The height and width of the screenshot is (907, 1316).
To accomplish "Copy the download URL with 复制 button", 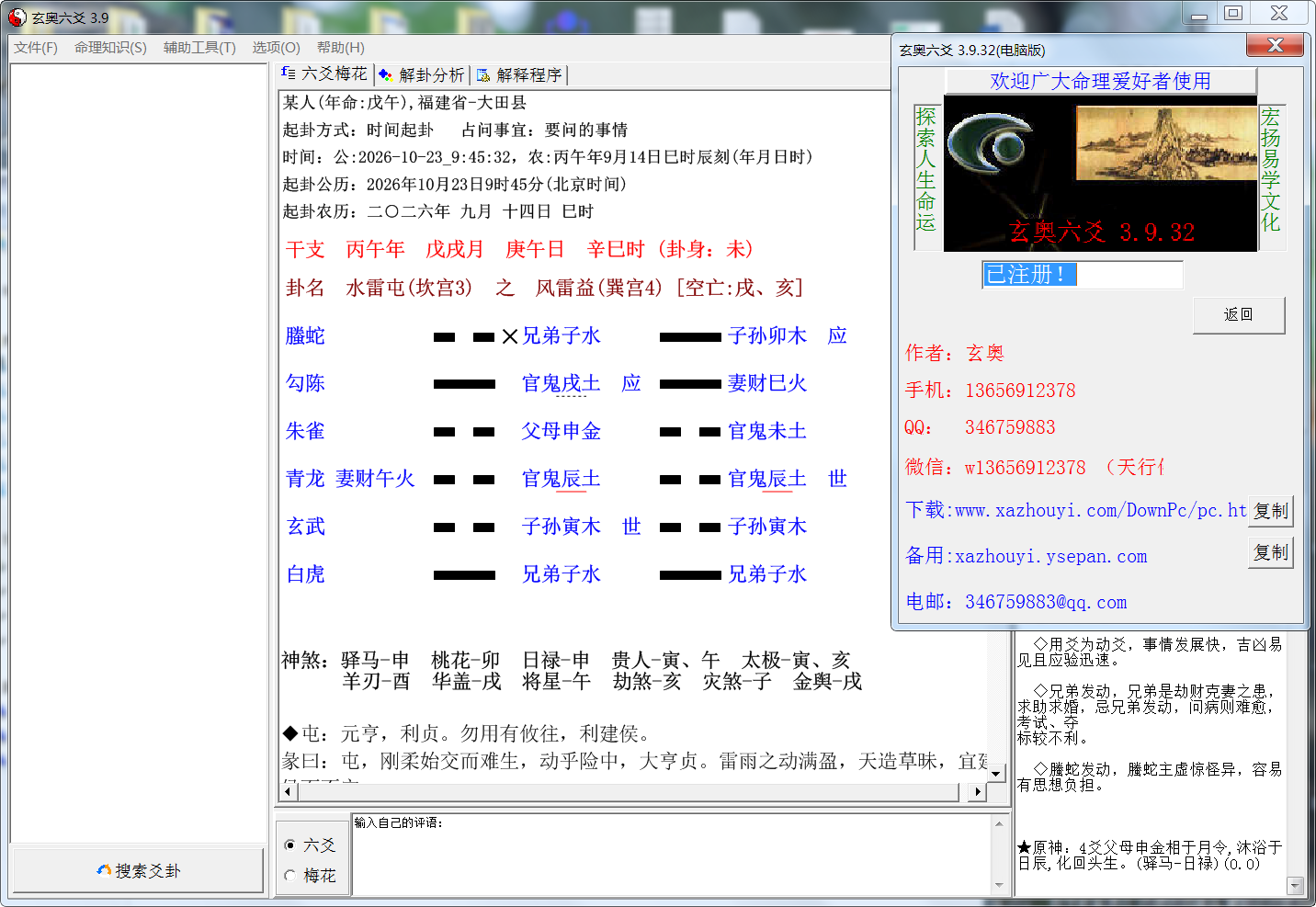I will click(1270, 511).
